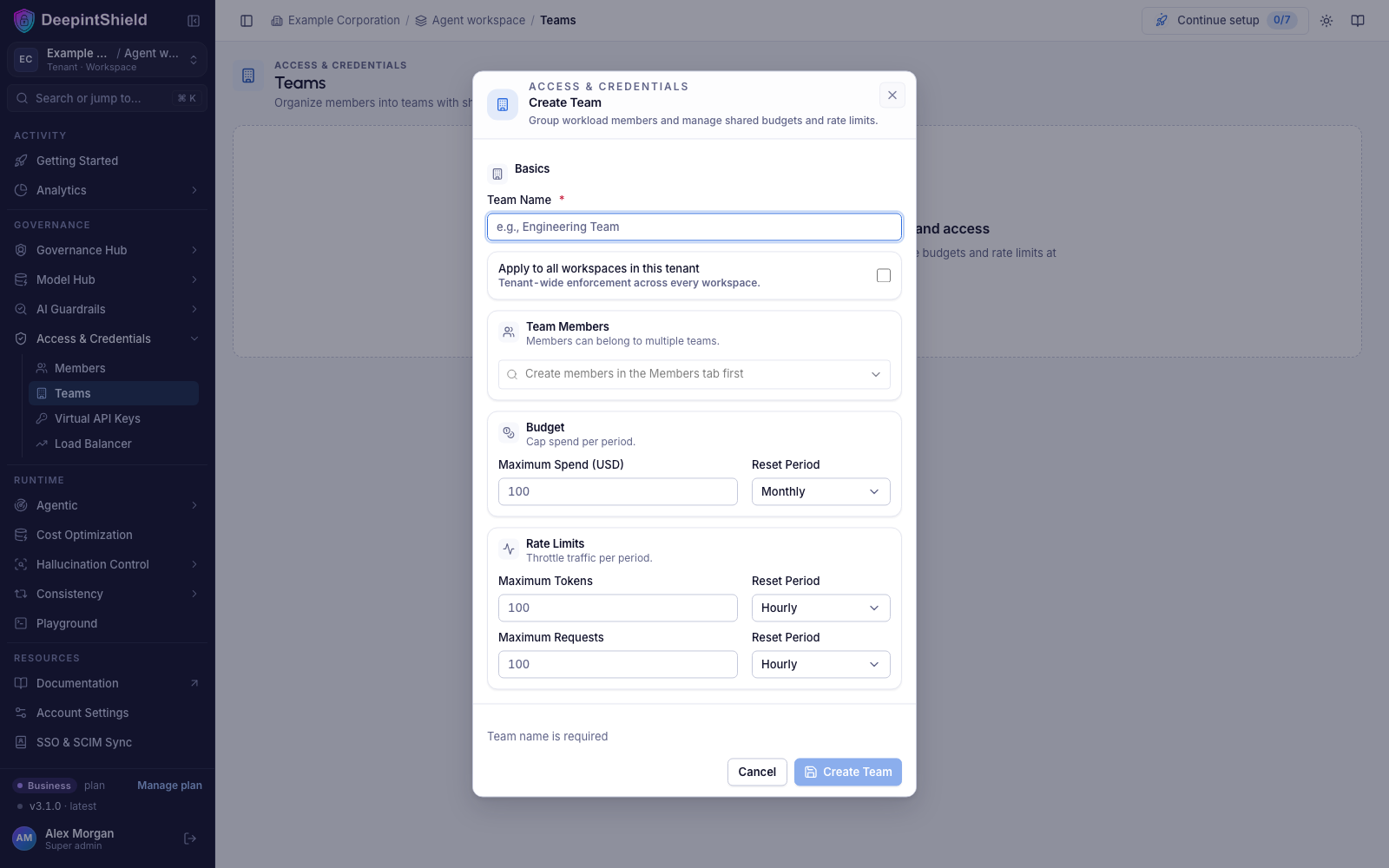The width and height of the screenshot is (1389, 868).
Task: Click the Cancel button
Action: click(x=757, y=773)
